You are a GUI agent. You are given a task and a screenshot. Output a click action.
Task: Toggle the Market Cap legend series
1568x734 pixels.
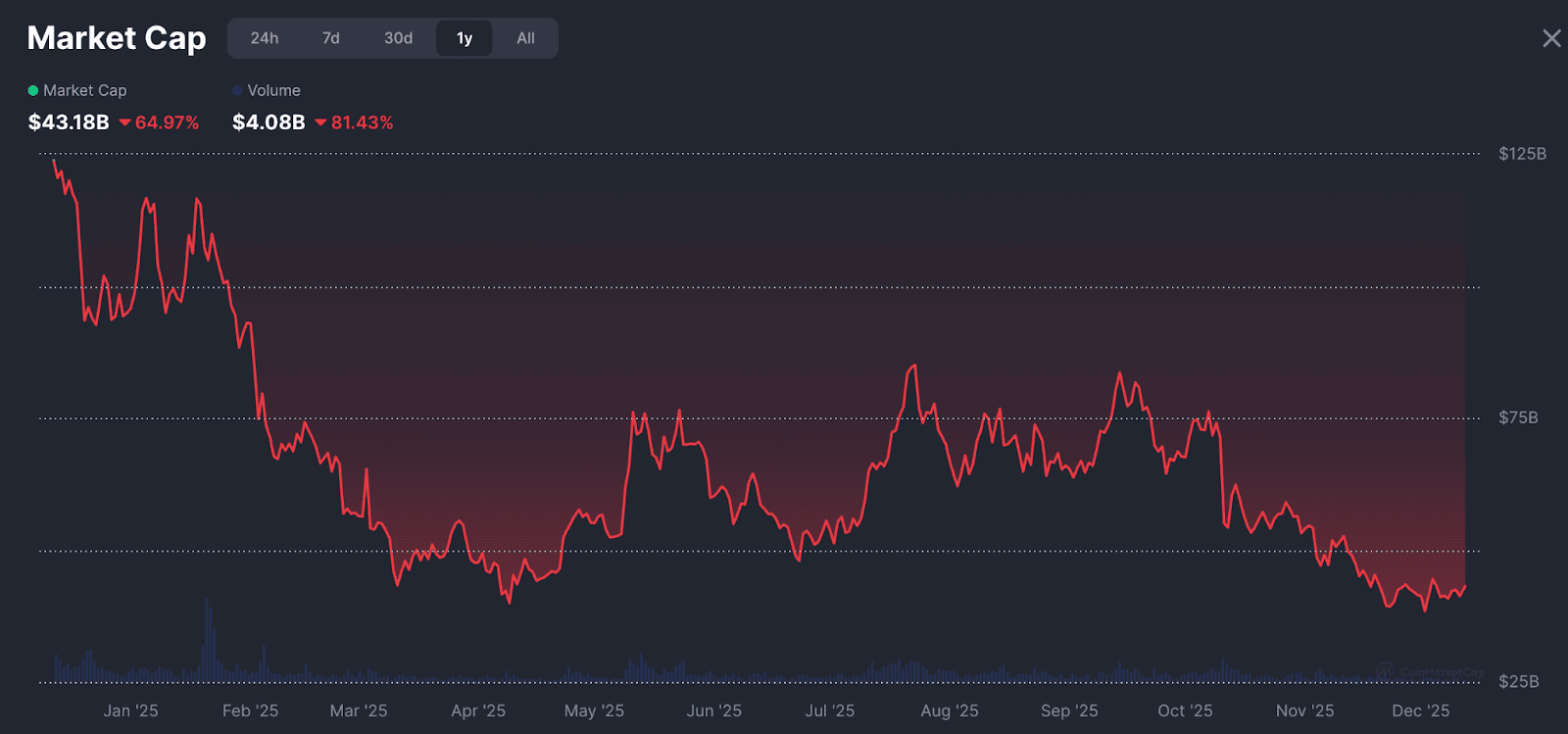click(x=77, y=90)
